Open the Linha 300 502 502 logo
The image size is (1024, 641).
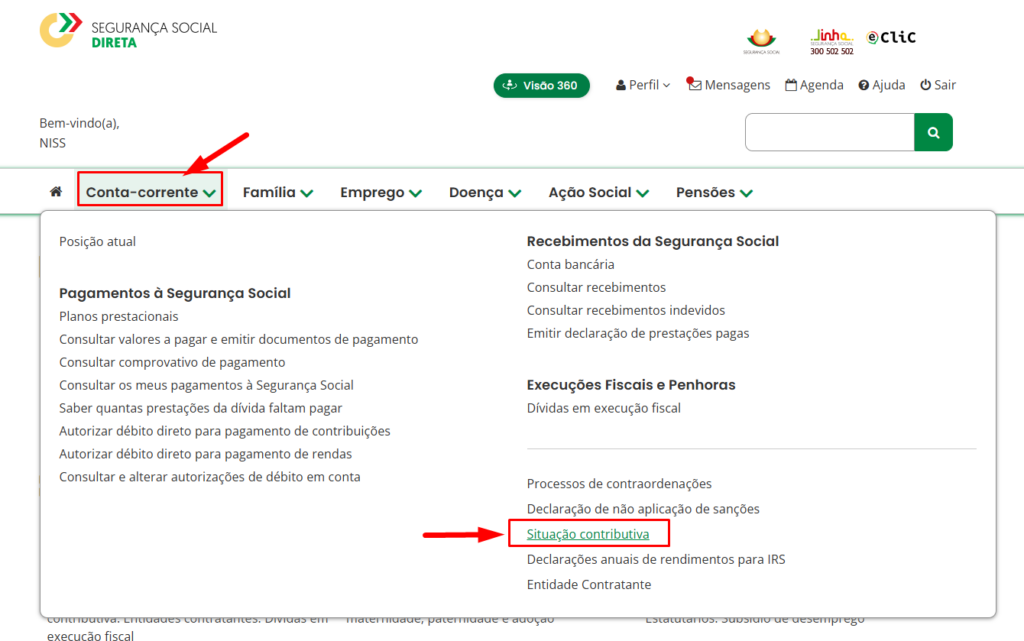831,41
